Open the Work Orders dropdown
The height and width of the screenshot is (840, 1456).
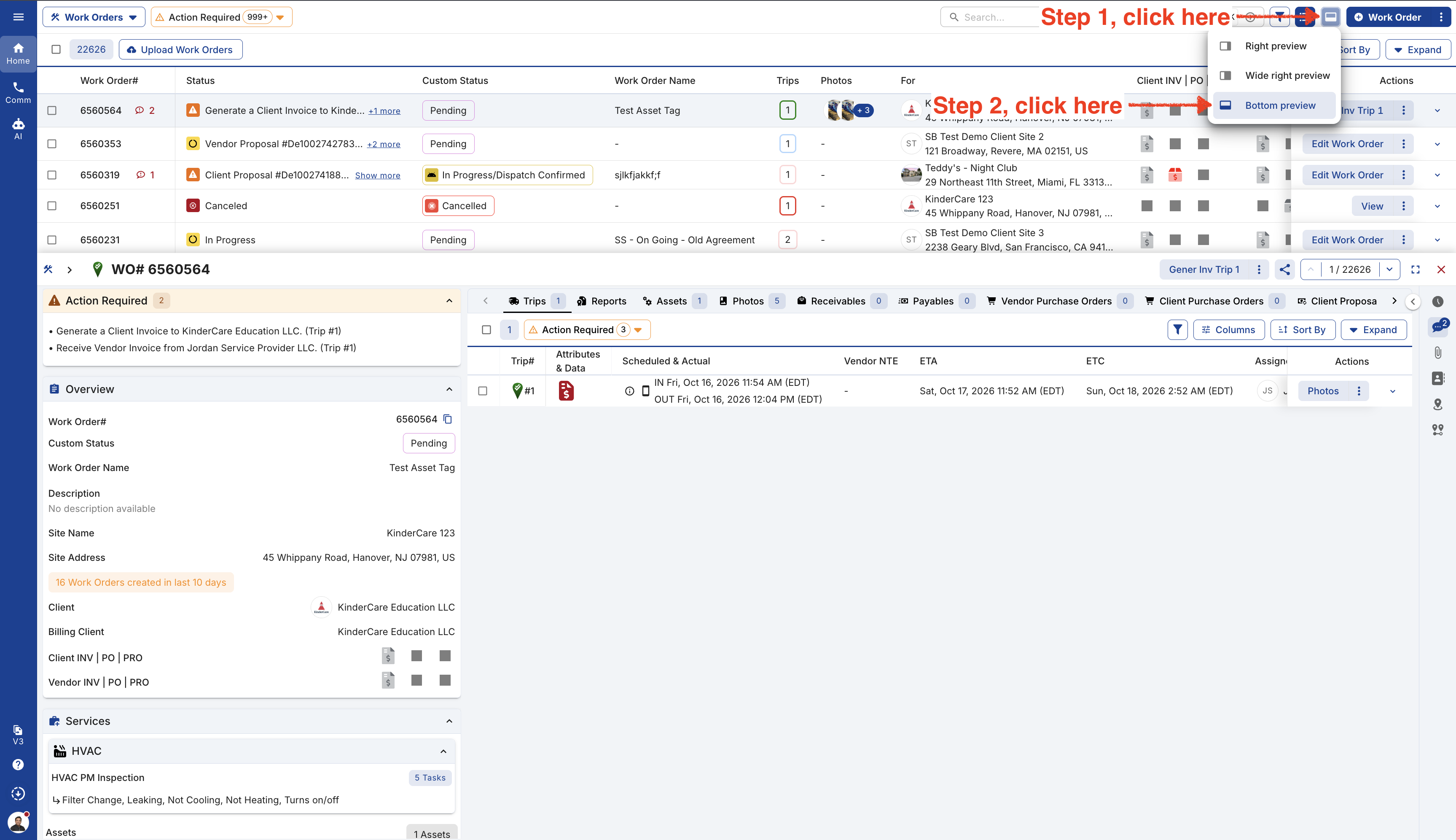pyautogui.click(x=94, y=17)
